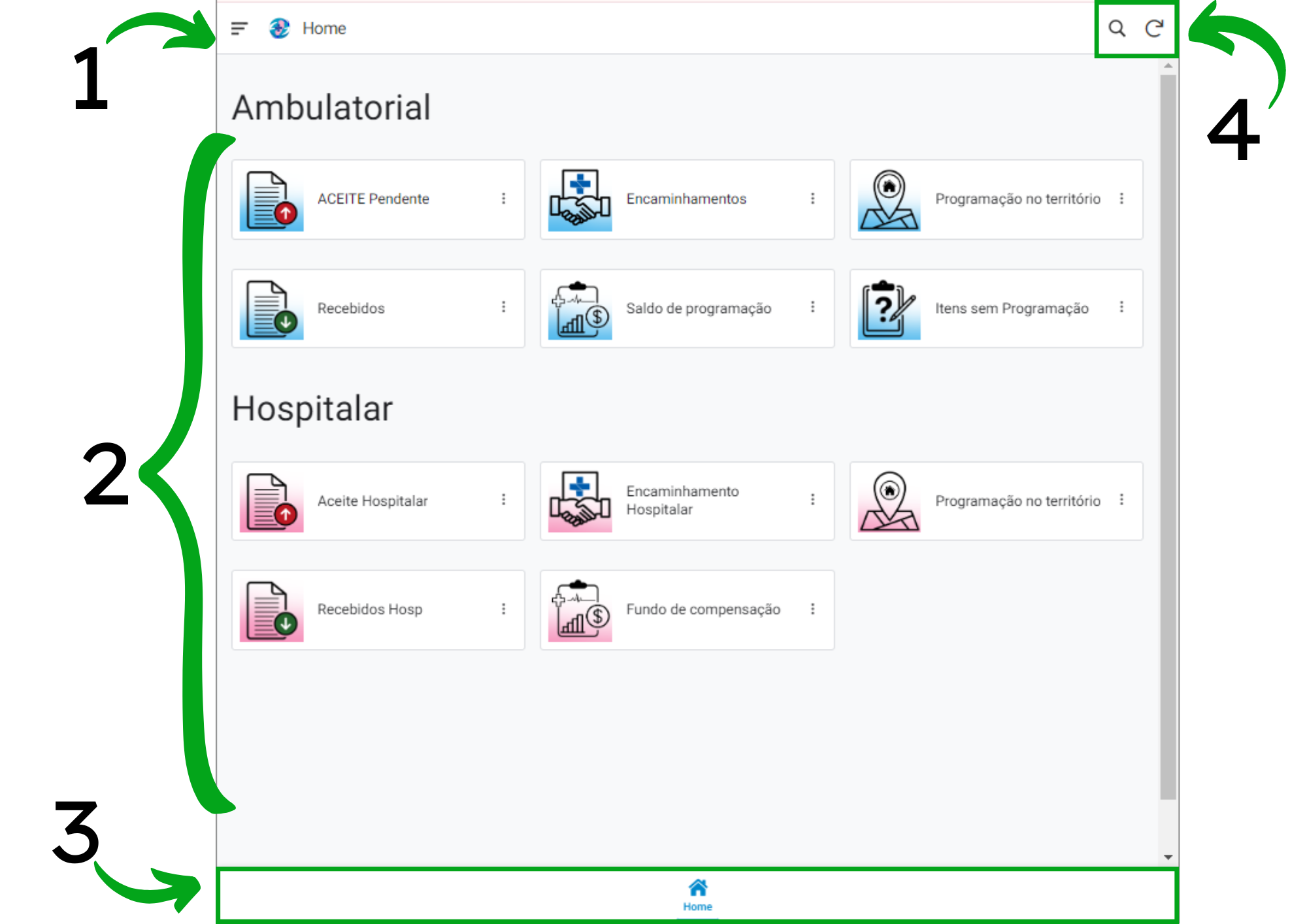Screen dimensions: 1307x924
Task: Open ACEITE Pendente document icon
Action: 271,200
